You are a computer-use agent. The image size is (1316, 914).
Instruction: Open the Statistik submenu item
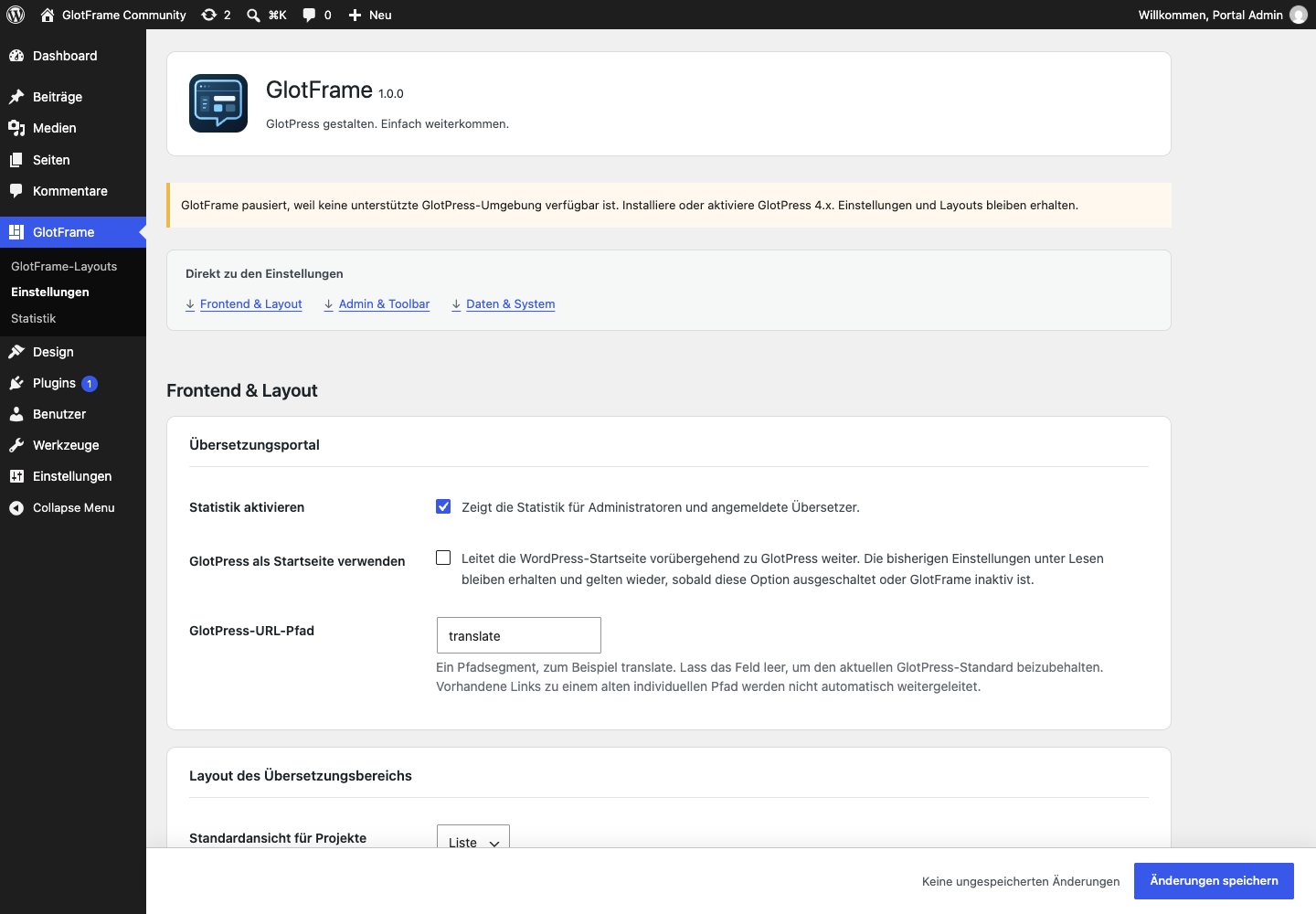pyautogui.click(x=34, y=318)
